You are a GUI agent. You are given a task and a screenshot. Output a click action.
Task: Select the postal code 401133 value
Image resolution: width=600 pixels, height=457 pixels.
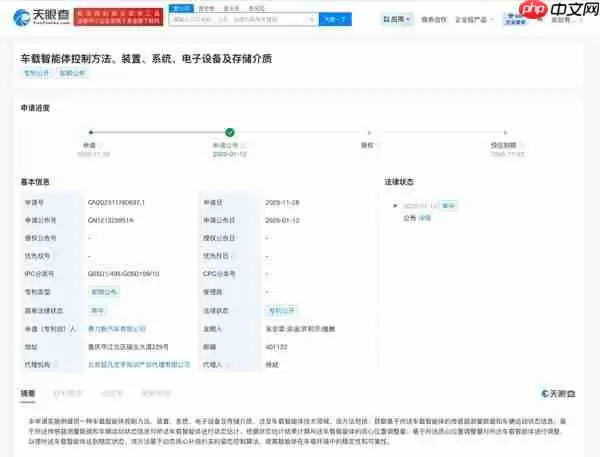(276, 347)
